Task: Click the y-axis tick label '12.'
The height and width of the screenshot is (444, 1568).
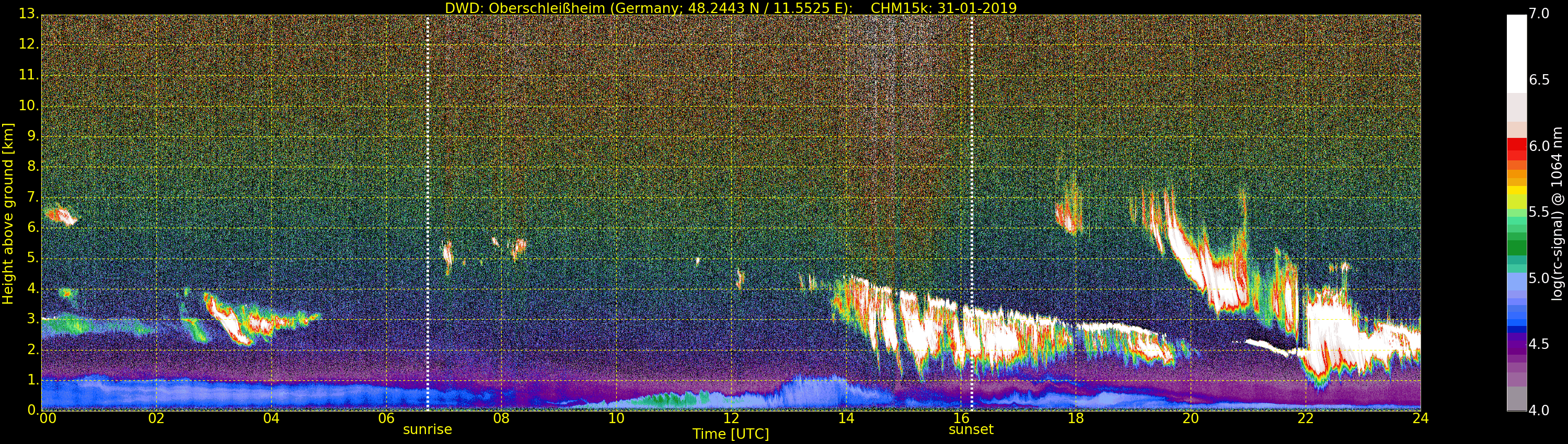Action: [29, 44]
